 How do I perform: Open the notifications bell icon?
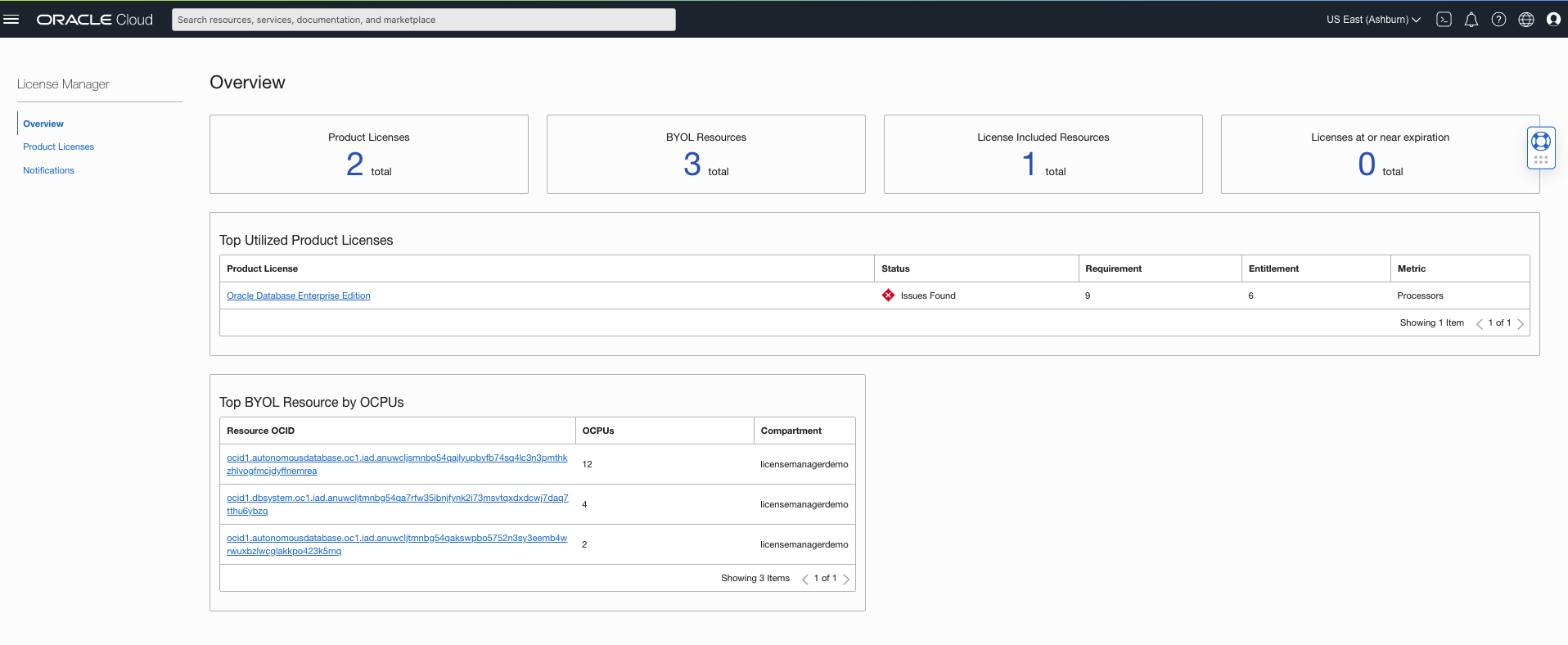(1471, 20)
